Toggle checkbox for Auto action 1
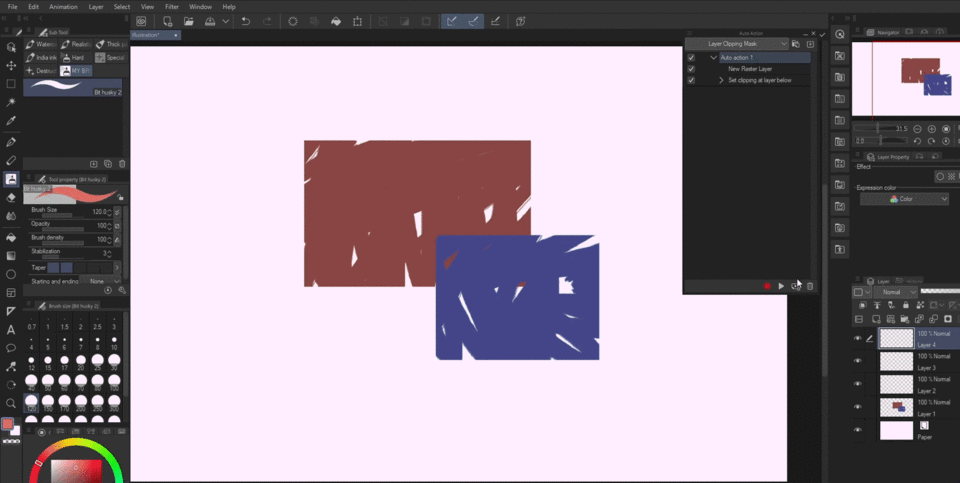 coord(691,58)
